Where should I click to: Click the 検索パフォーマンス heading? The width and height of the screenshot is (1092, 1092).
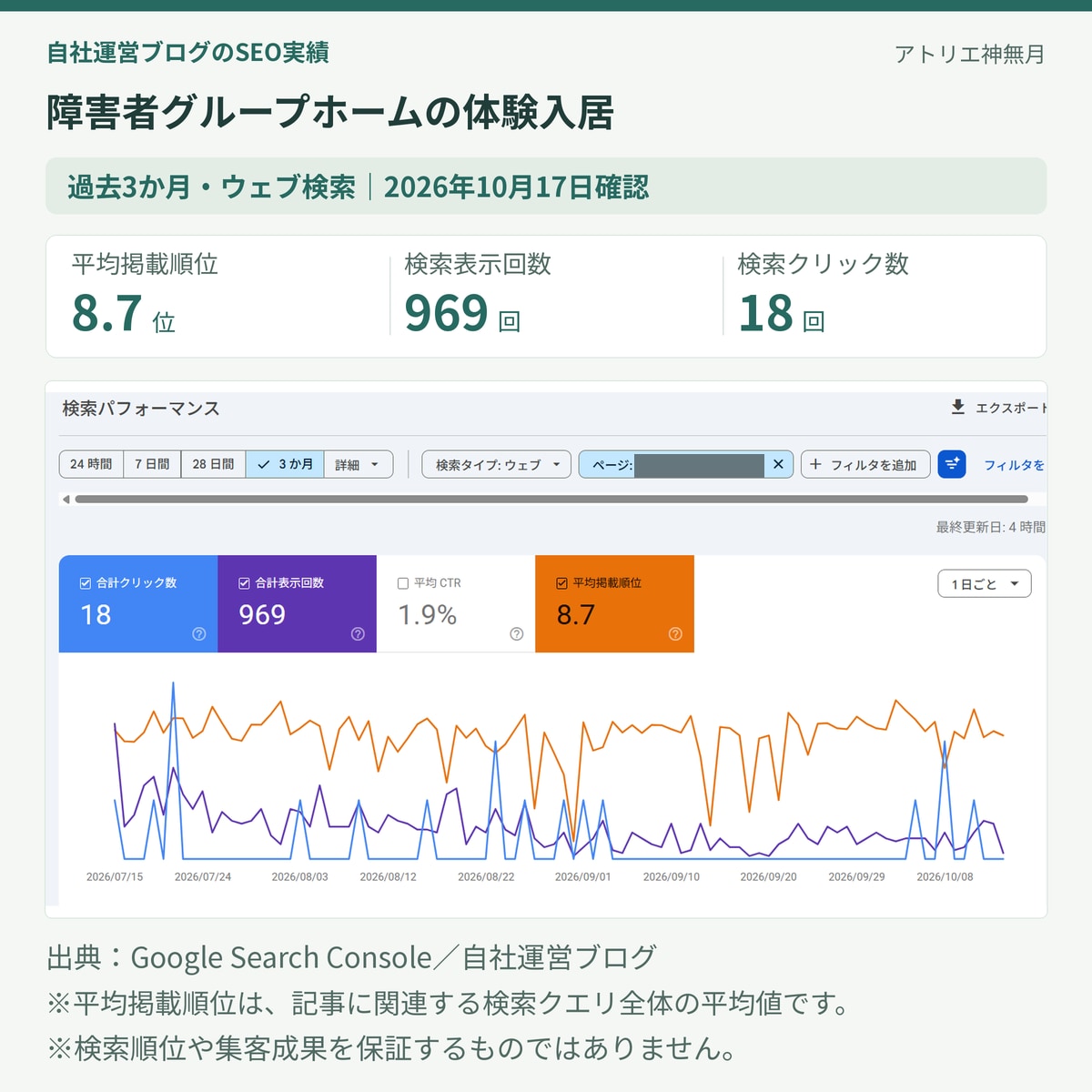(x=141, y=409)
